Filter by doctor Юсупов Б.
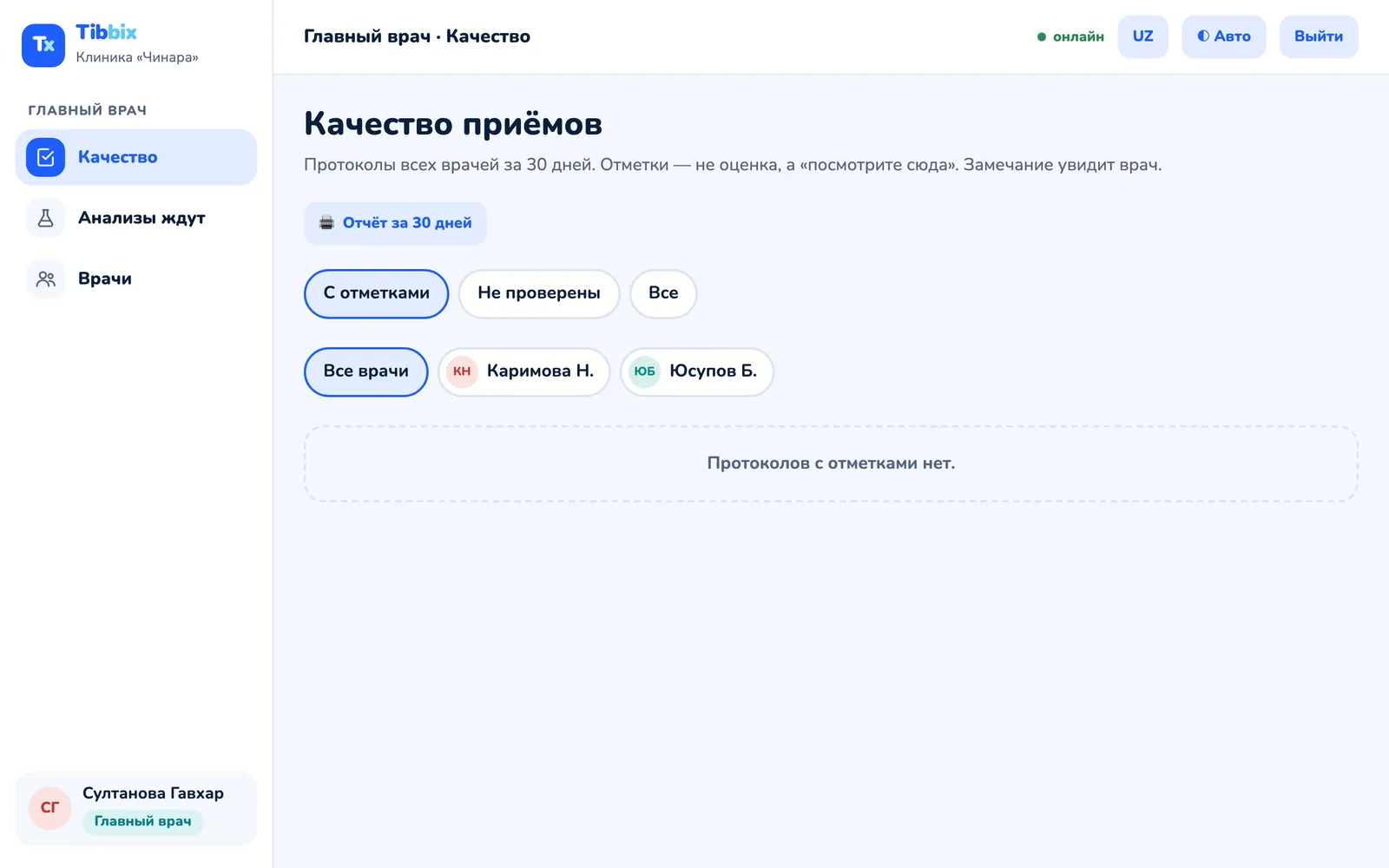Viewport: 1389px width, 868px height. pos(696,372)
